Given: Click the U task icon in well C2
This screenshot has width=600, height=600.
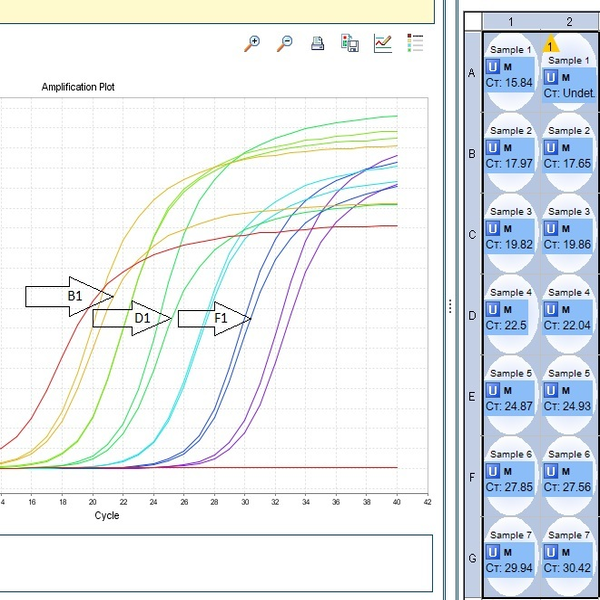Looking at the screenshot, I should 551,228.
